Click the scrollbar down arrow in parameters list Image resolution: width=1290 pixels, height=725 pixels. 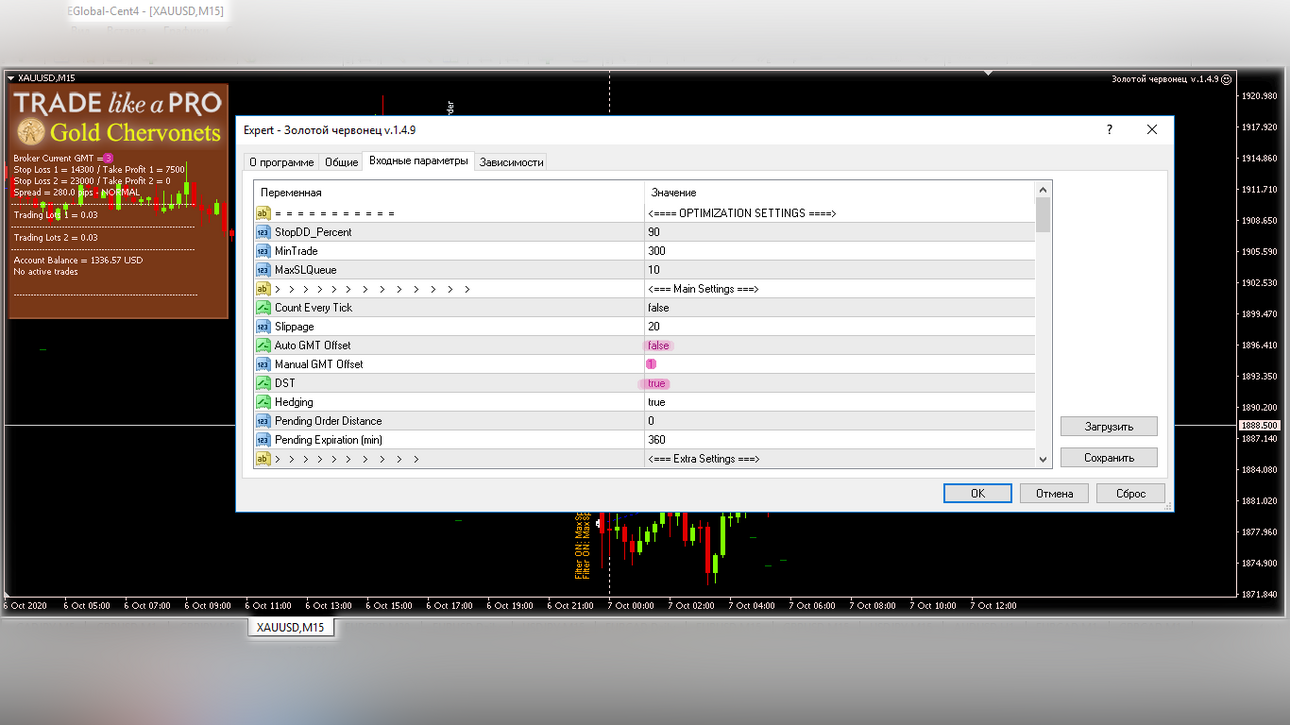click(1043, 459)
